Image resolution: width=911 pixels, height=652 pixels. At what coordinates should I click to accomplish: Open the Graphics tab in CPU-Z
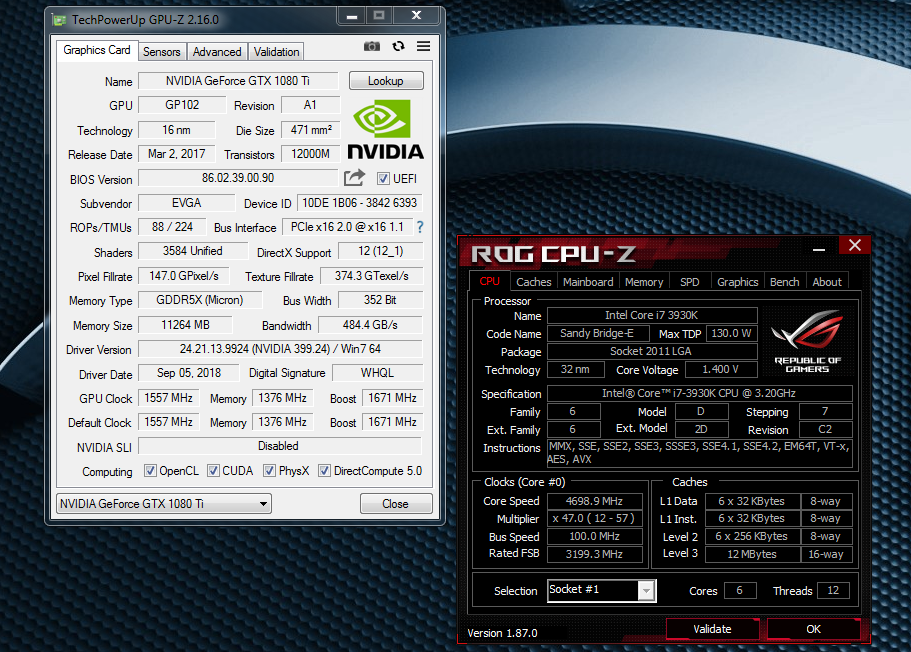[737, 282]
